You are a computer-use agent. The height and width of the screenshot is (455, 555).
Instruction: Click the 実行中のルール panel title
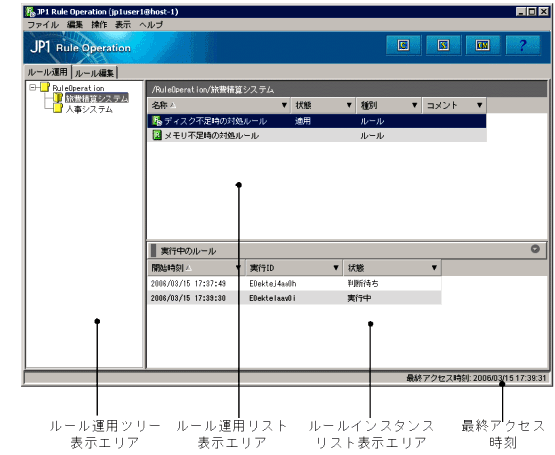(x=188, y=251)
